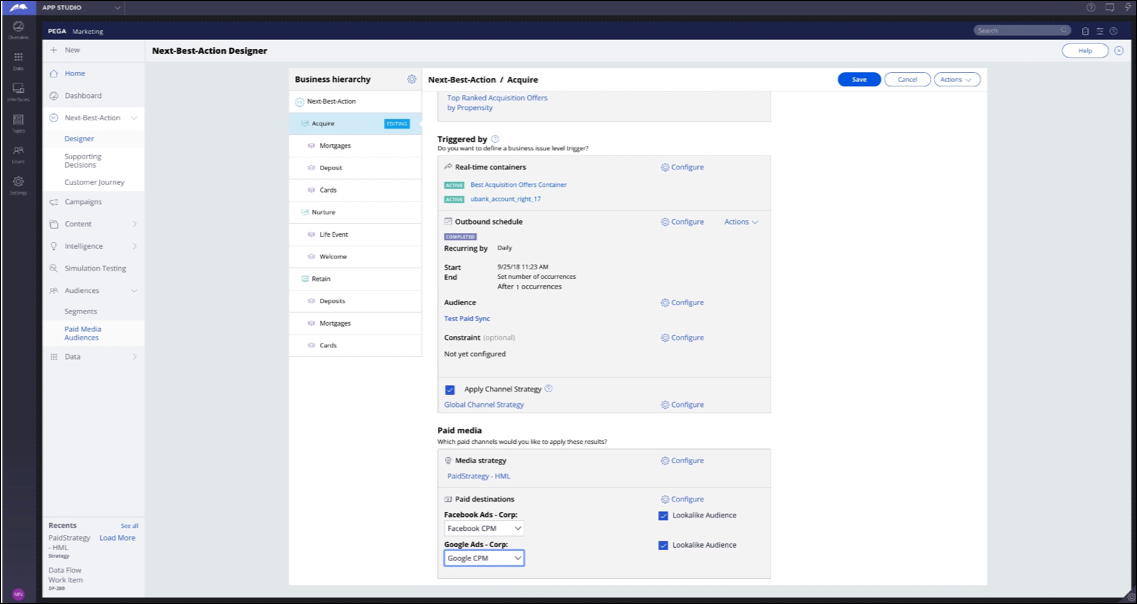Toggle Google Ads Lookalike Audience checkbox
Viewport: 1137px width, 604px height.
click(x=663, y=546)
